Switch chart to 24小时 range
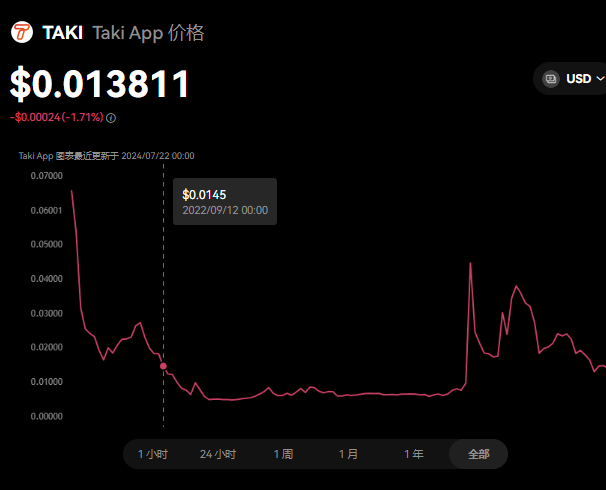Screen dimensions: 606x490 coord(218,454)
